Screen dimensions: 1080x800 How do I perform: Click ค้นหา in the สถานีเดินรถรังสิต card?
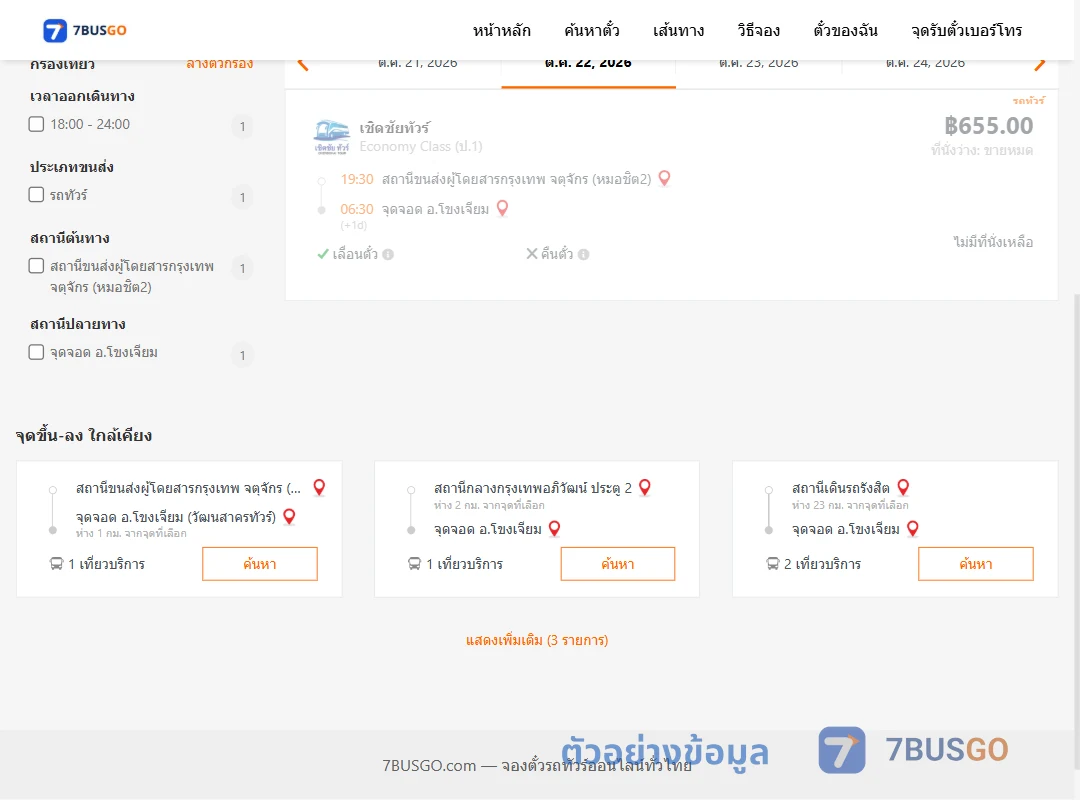click(976, 564)
